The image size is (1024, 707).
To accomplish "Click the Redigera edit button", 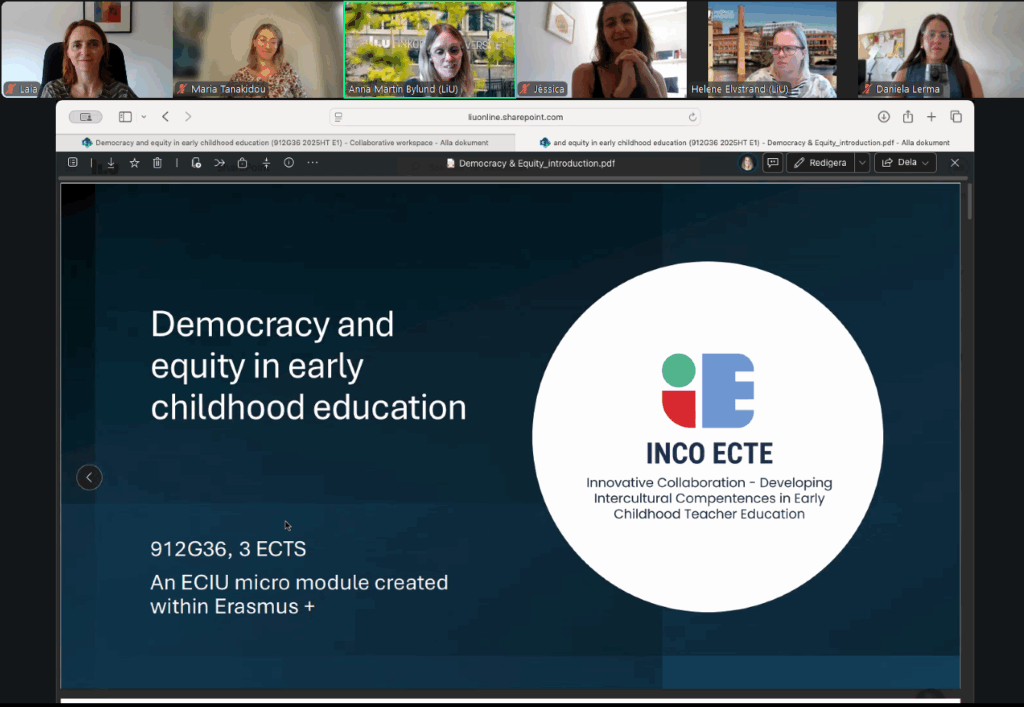I will click(x=820, y=163).
